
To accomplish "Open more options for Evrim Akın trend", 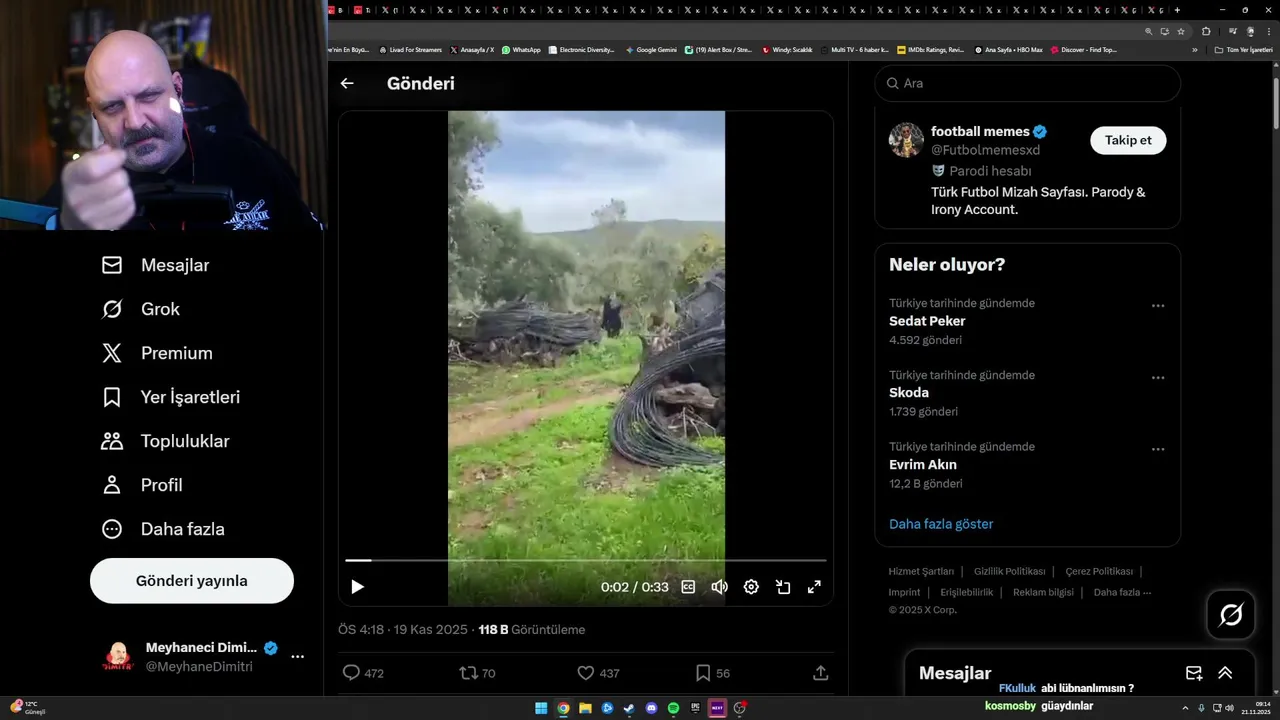I will [x=1158, y=450].
